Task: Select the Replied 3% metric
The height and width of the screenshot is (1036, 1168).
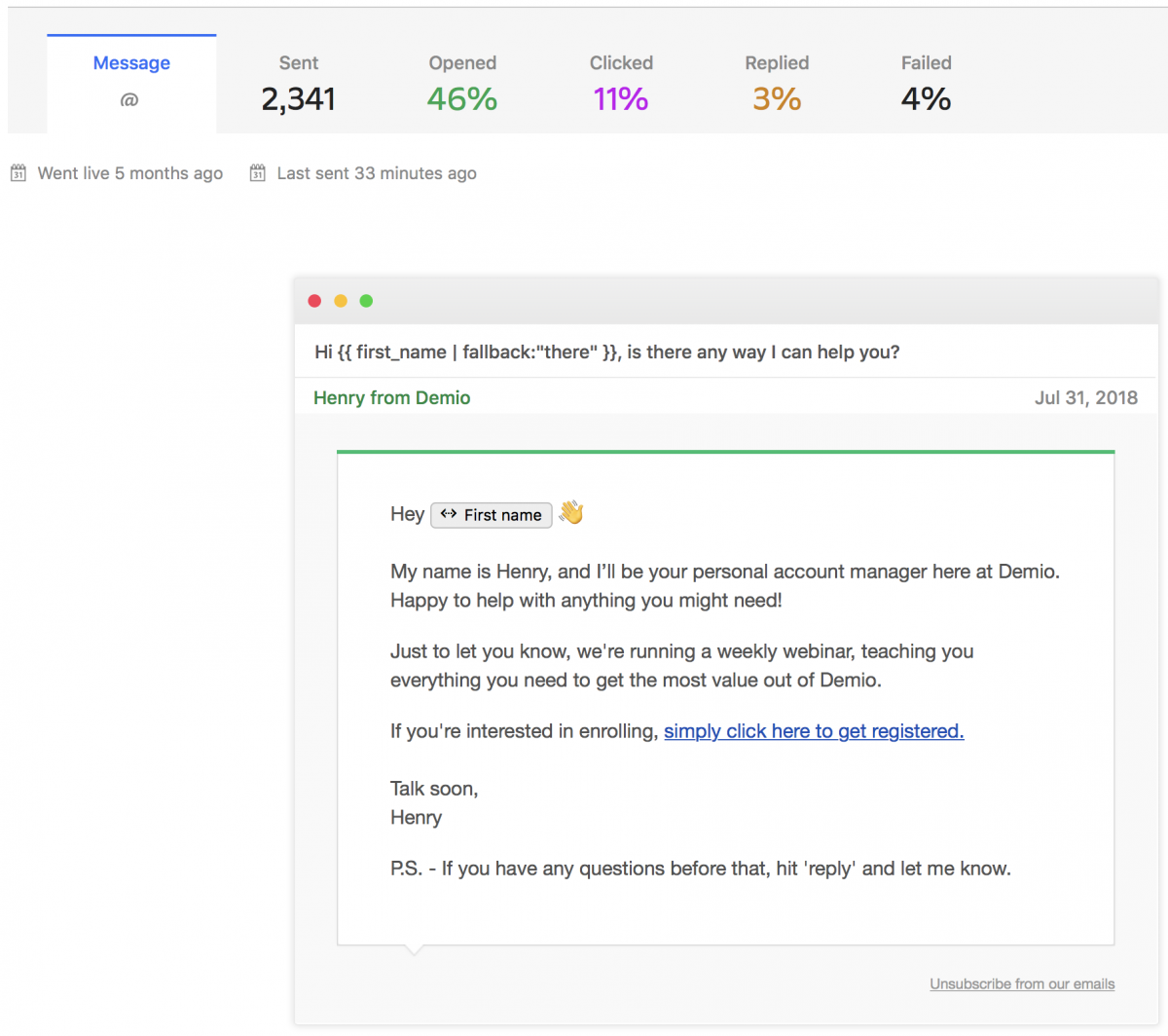Action: coord(776,83)
